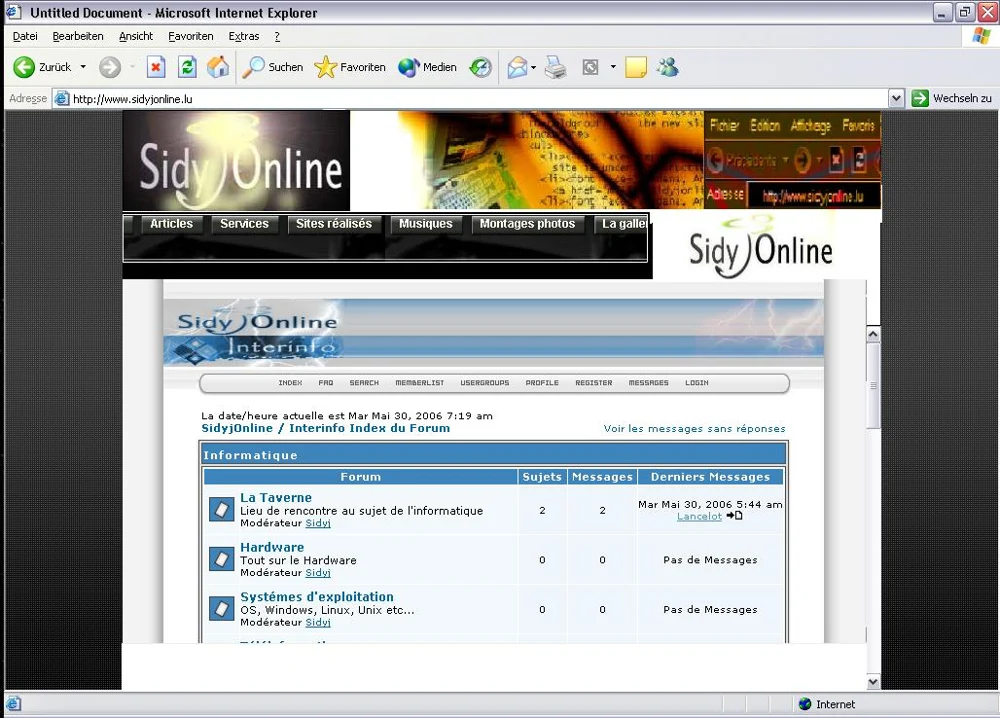
Task: Open the MEMBERLIST forum link
Action: [x=420, y=383]
